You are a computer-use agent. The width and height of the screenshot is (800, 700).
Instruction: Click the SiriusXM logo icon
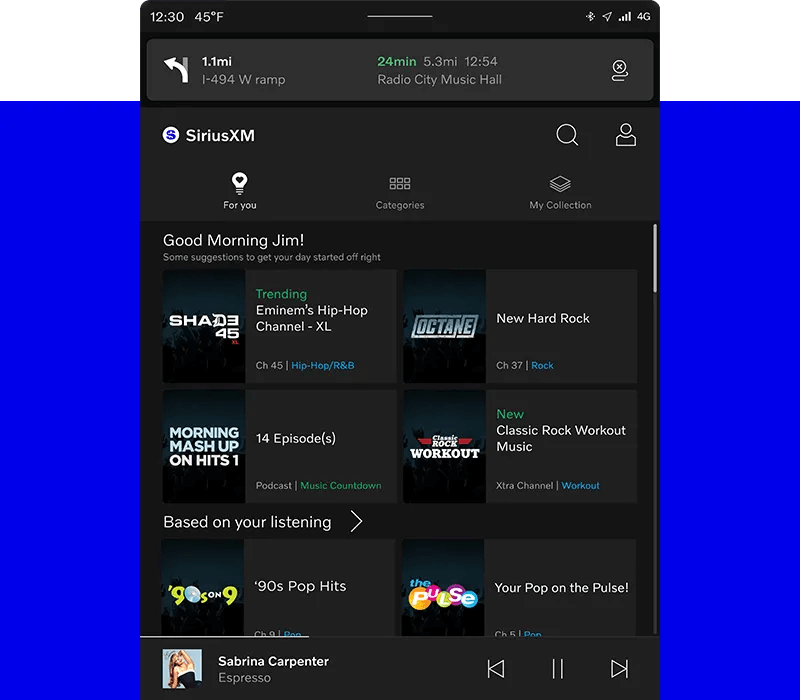pos(171,135)
